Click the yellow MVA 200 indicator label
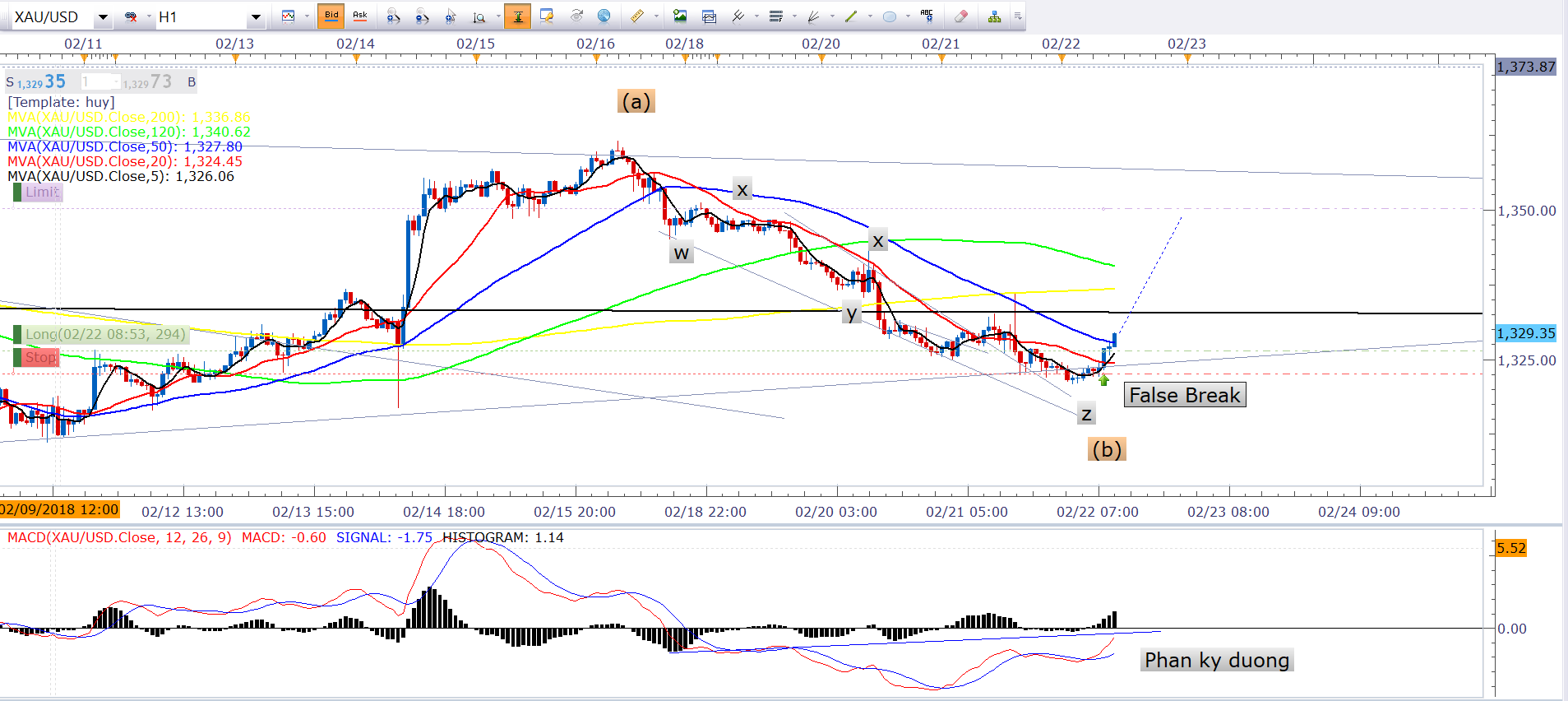This screenshot has height=701, width=1568. tap(128, 118)
